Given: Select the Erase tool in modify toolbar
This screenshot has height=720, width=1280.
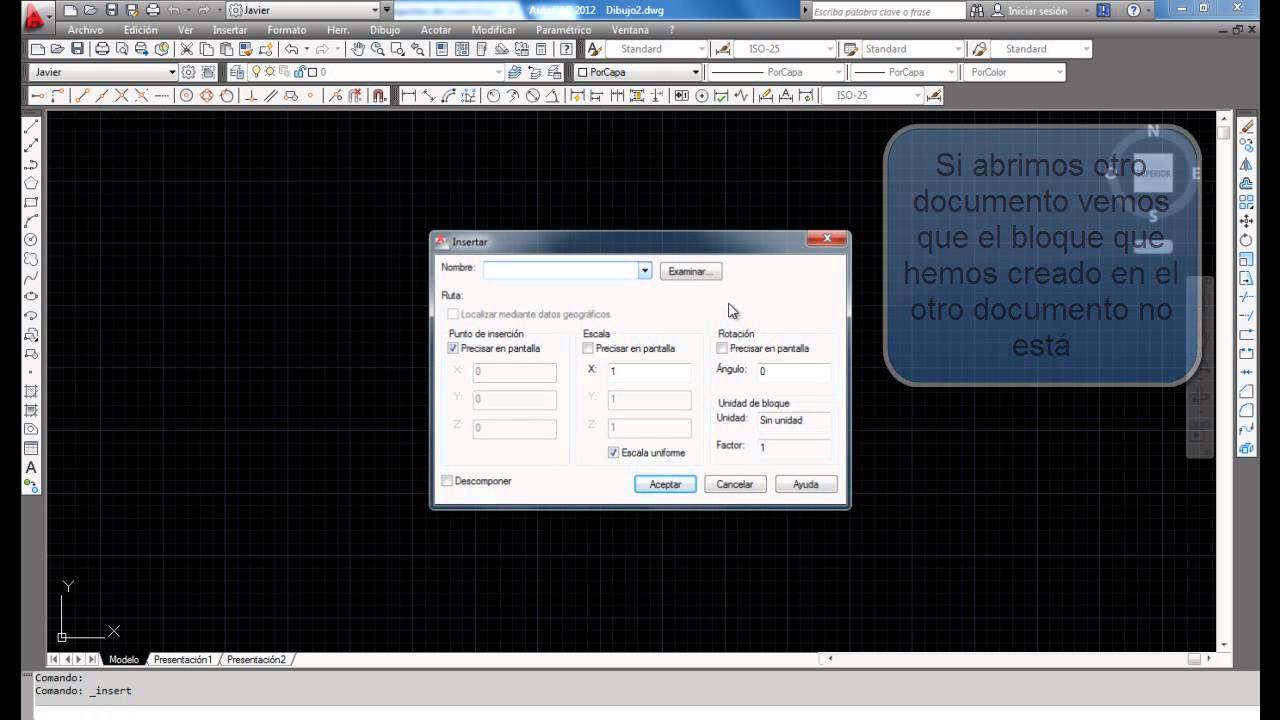Looking at the screenshot, I should (x=1246, y=126).
